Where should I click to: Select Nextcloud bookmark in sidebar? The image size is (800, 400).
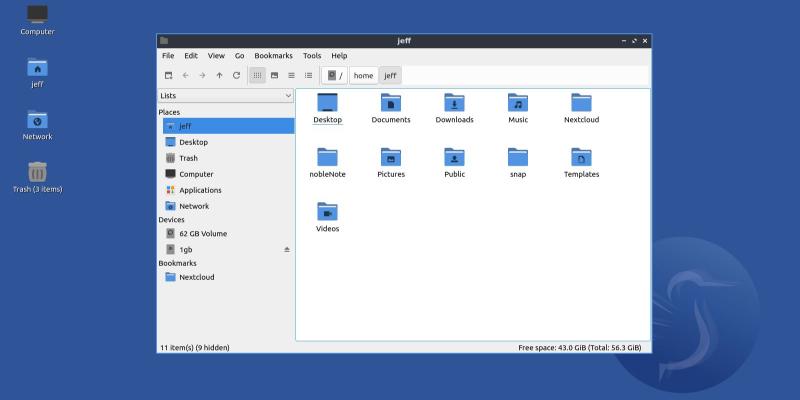[228, 277]
